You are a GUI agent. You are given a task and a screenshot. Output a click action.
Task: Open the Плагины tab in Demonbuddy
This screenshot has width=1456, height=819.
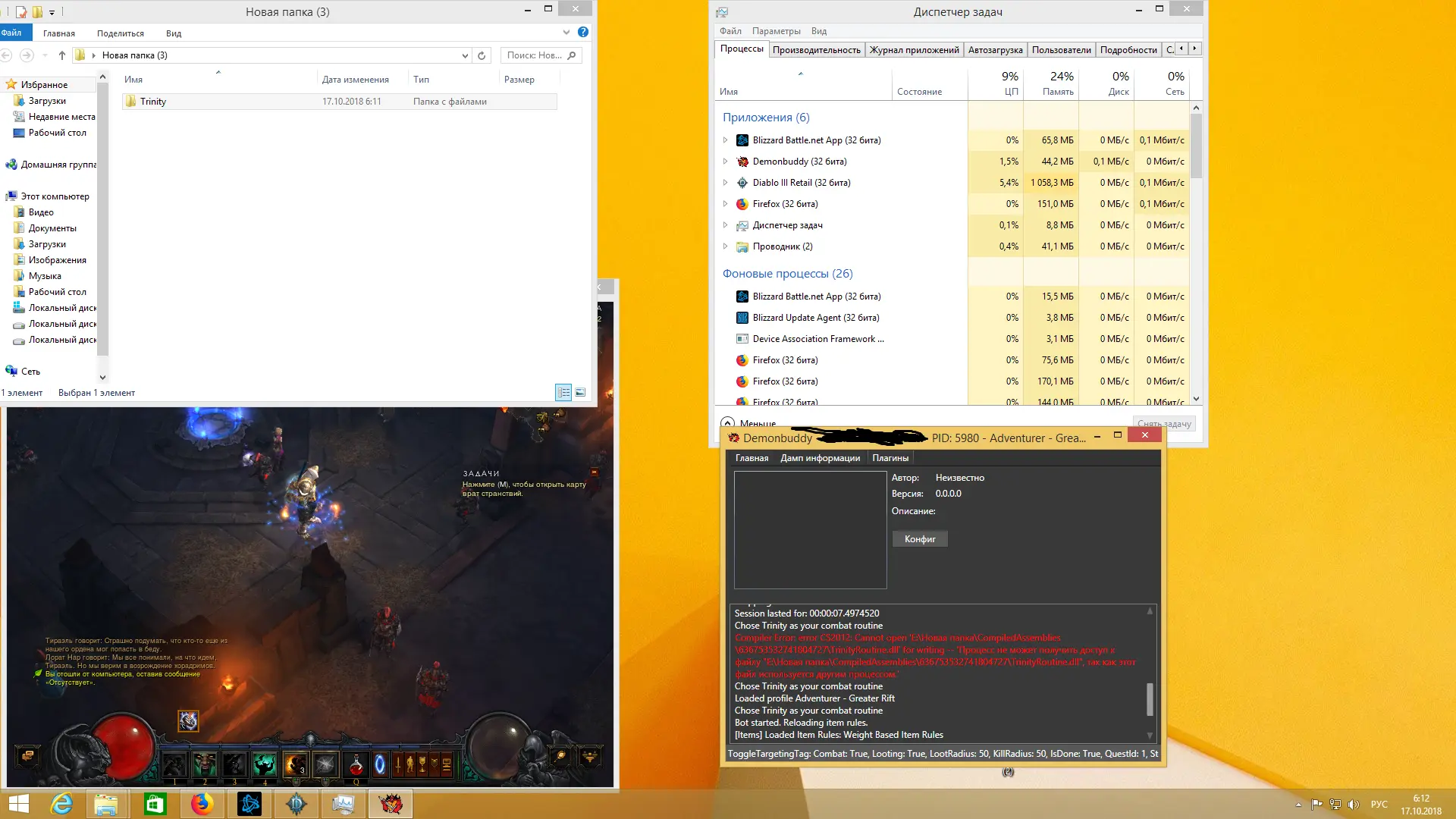click(x=890, y=458)
